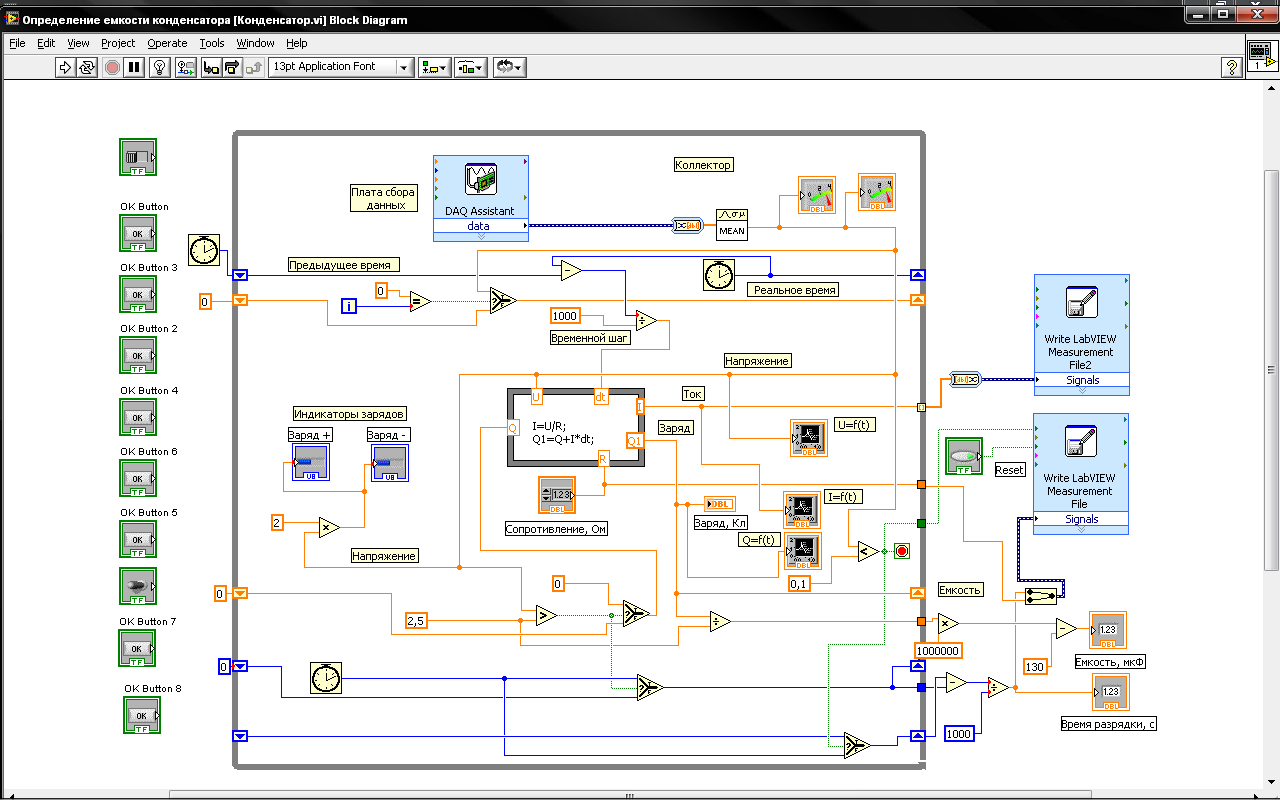
Task: Toggle Retain Wire Values button
Action: click(x=186, y=67)
